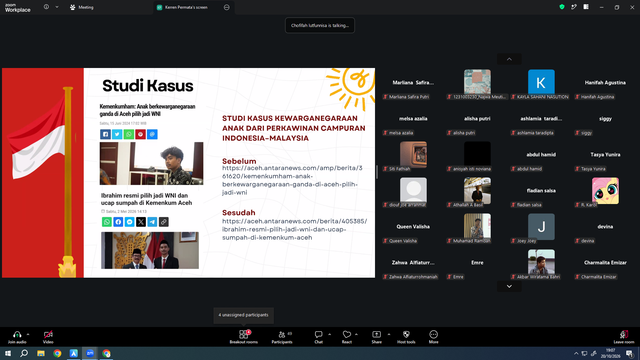Click the green encryption shield icon
The height and width of the screenshot is (360, 640).
[x=562, y=7]
